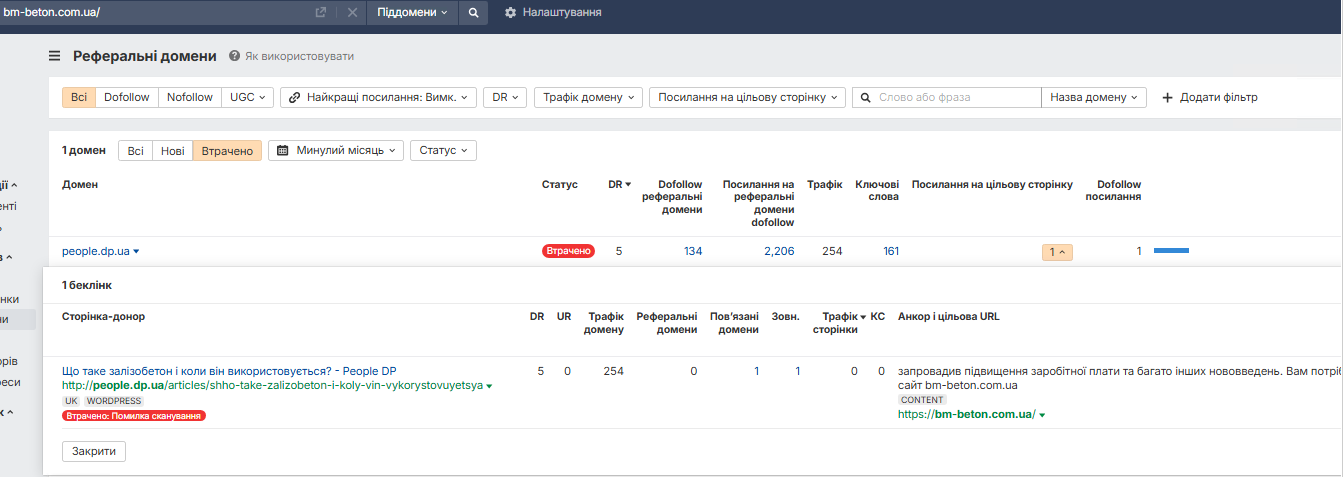Click the Слово або фраза search field
This screenshot has height=477, width=1343.
[x=956, y=97]
